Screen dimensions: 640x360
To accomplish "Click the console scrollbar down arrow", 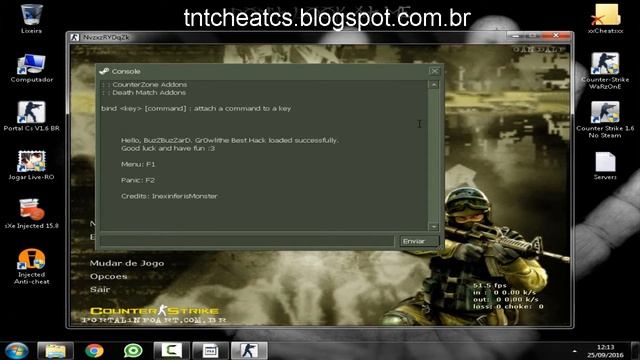I will click(x=434, y=226).
